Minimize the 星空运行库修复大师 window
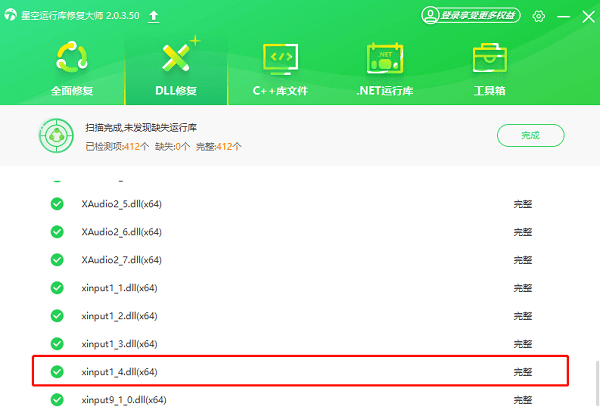The width and height of the screenshot is (600, 413). (563, 16)
